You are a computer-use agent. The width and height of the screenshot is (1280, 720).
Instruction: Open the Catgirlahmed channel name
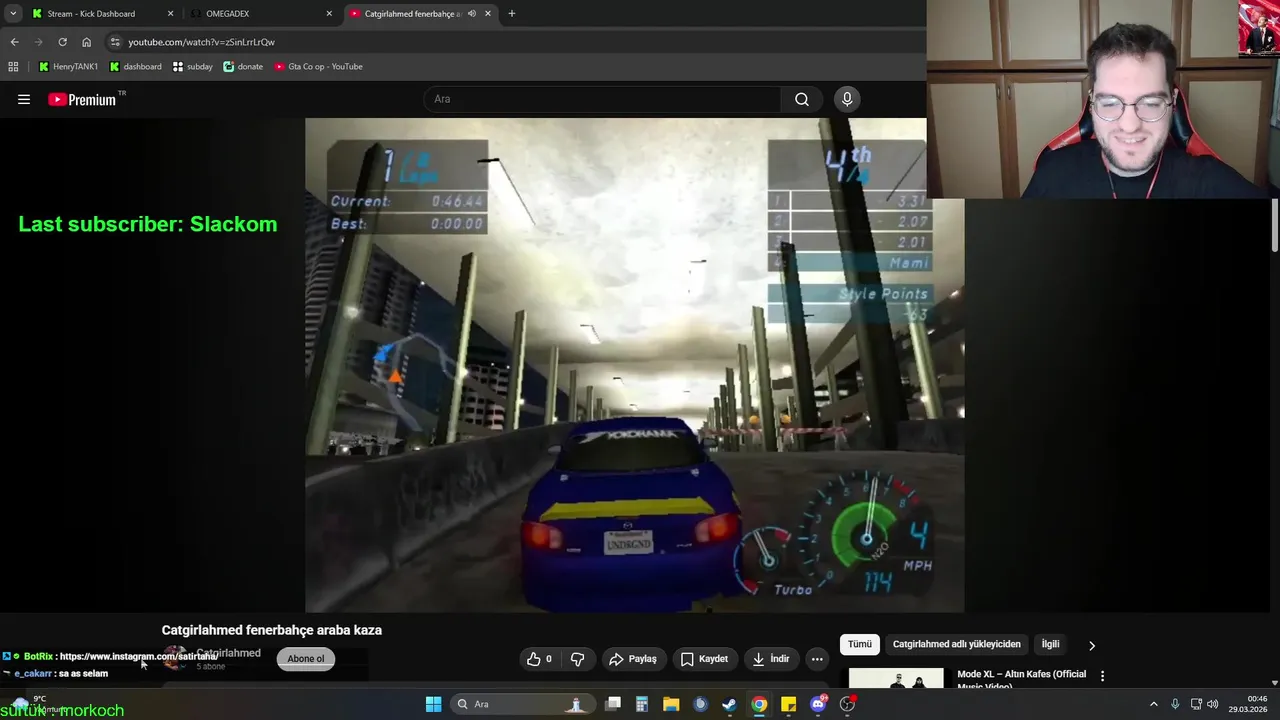pos(229,653)
